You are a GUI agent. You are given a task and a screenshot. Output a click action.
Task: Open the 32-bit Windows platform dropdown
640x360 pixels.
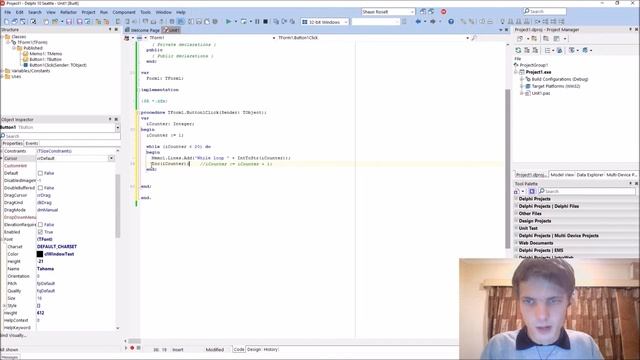click(x=346, y=22)
